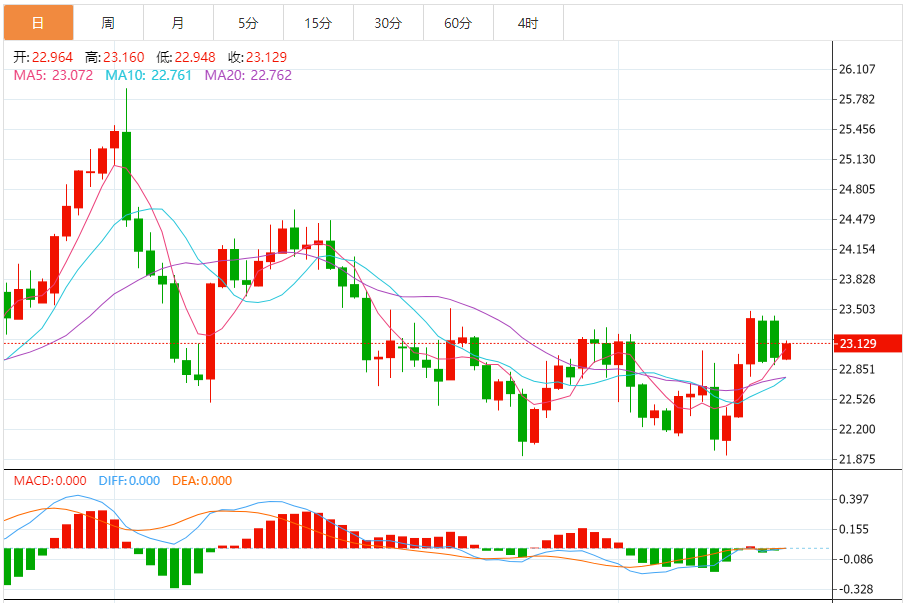
Task: Click the 0.155 MACD axis label
Action: pyautogui.click(x=854, y=530)
